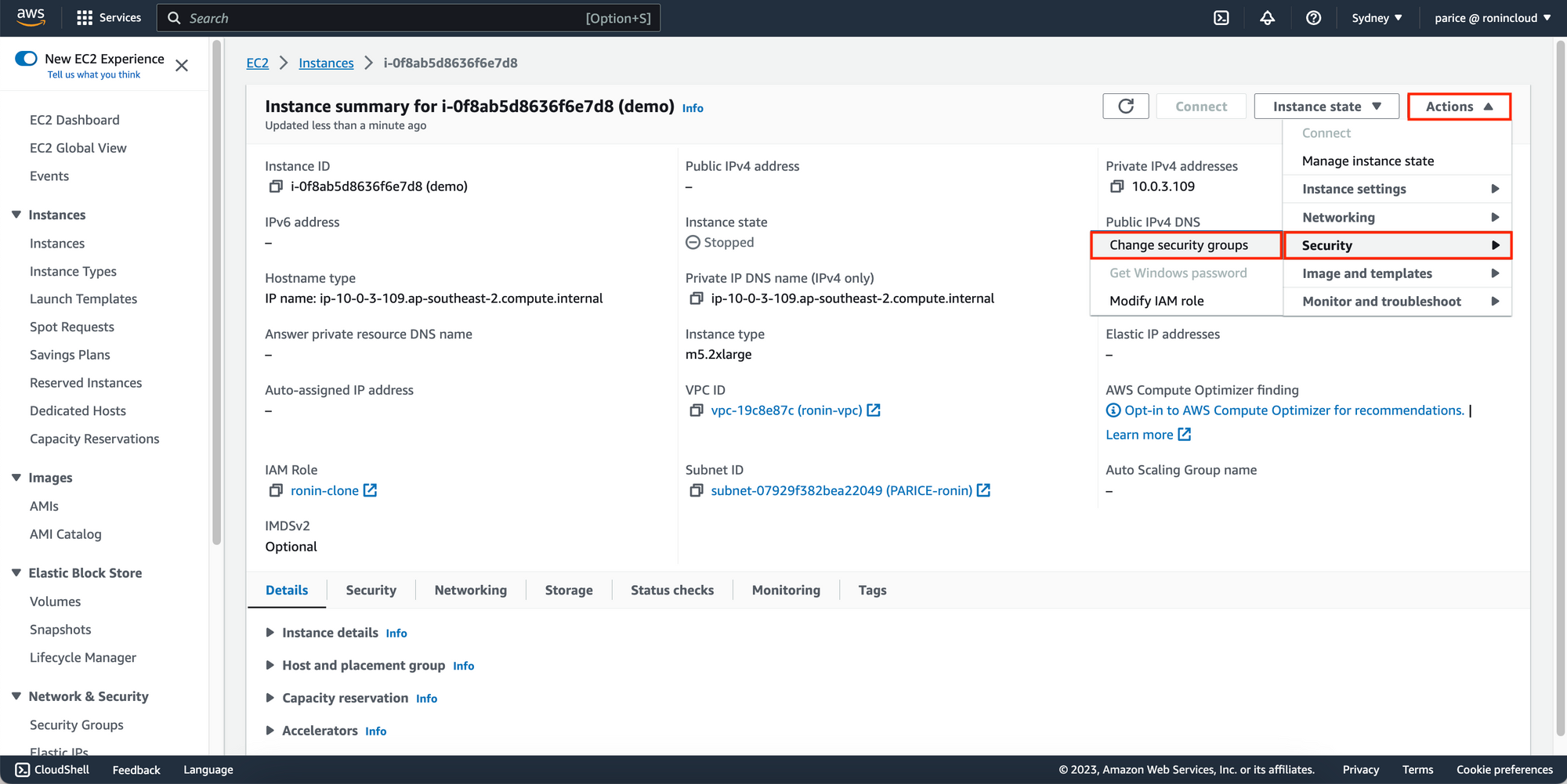Open the parice @ ronincloud account menu
This screenshot has width=1567, height=784.
coord(1493,18)
